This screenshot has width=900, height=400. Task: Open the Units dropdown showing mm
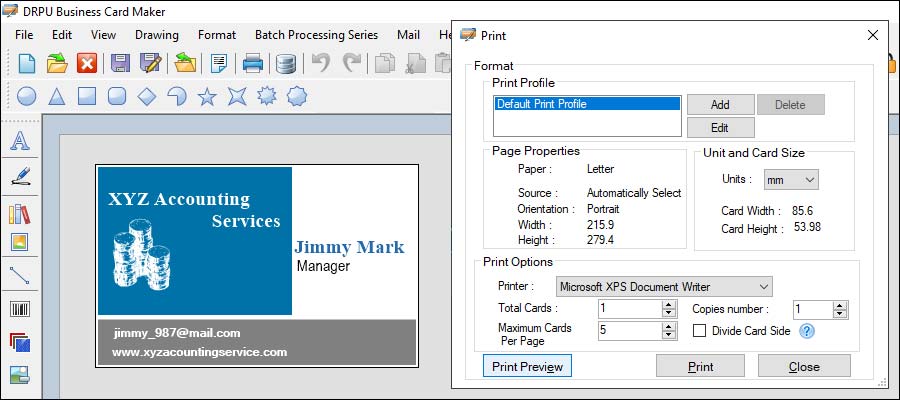pos(791,180)
